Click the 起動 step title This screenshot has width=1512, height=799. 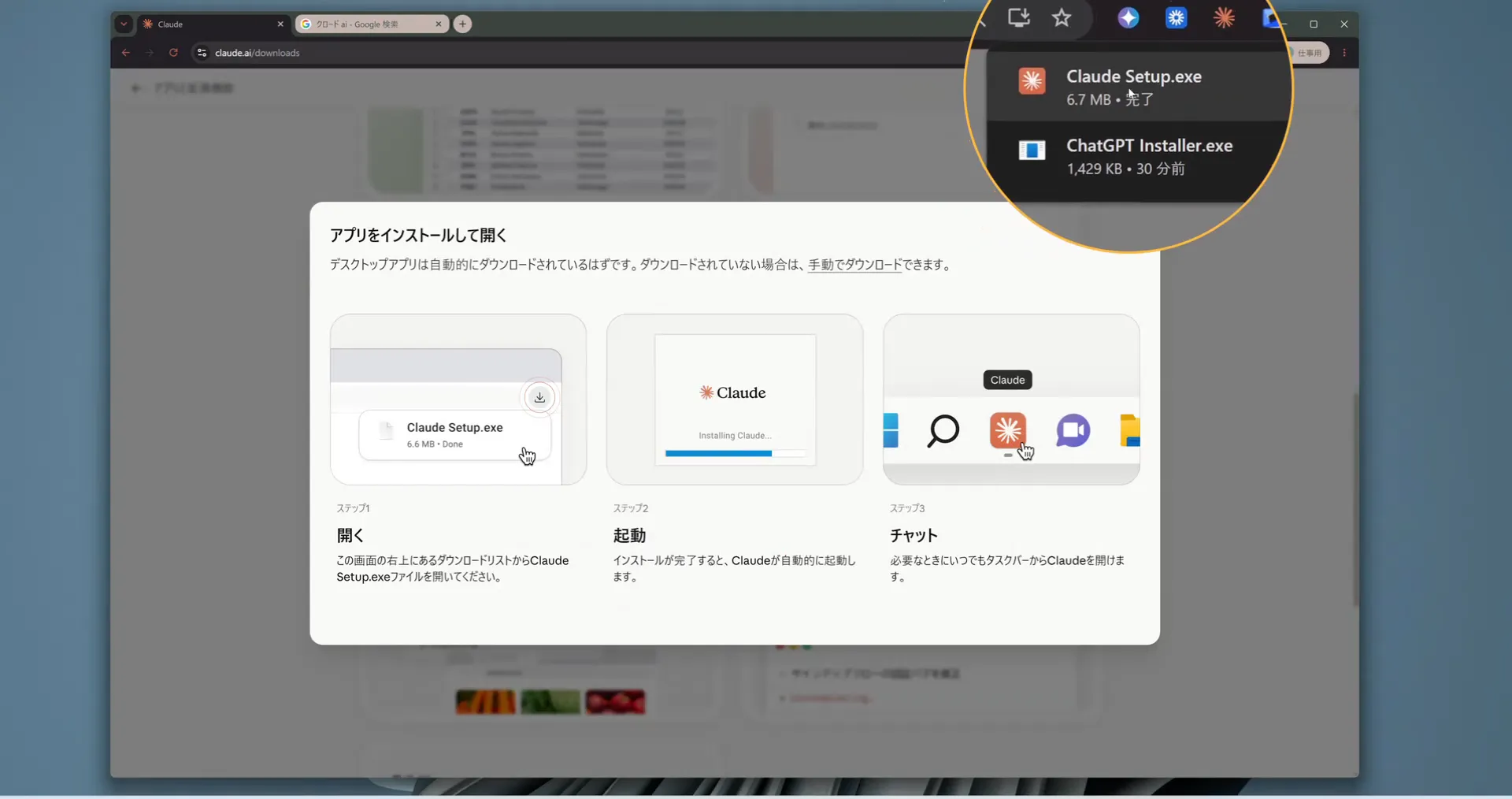click(629, 535)
